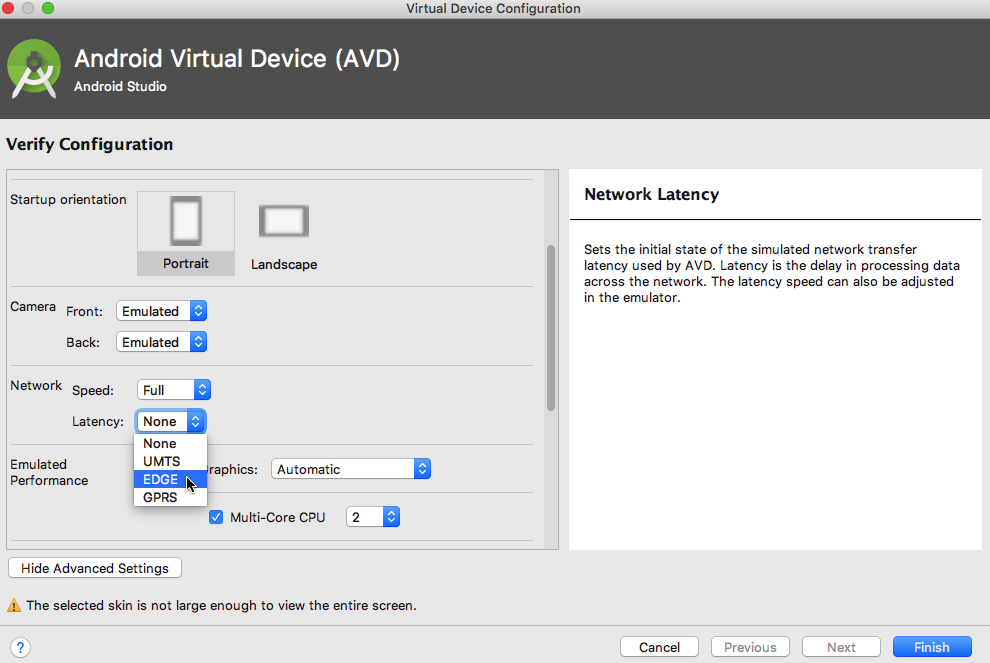Click the yellow warning triangle icon

(x=14, y=605)
